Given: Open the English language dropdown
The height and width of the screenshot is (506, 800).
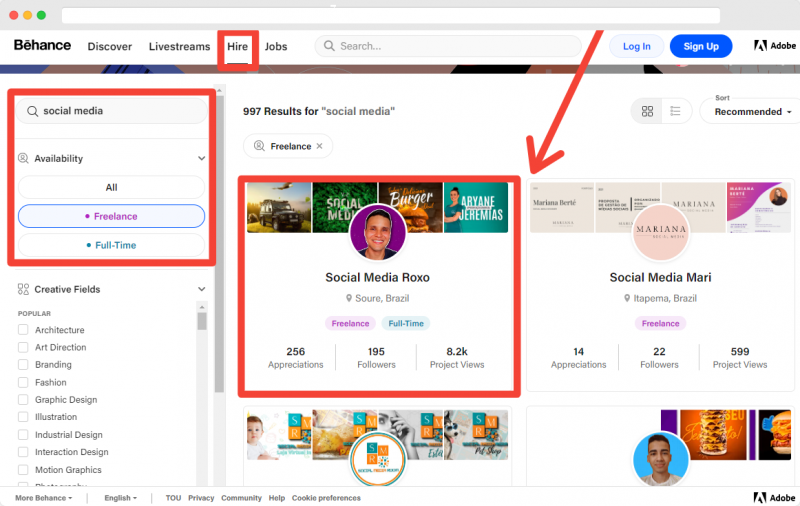Looking at the screenshot, I should [120, 498].
